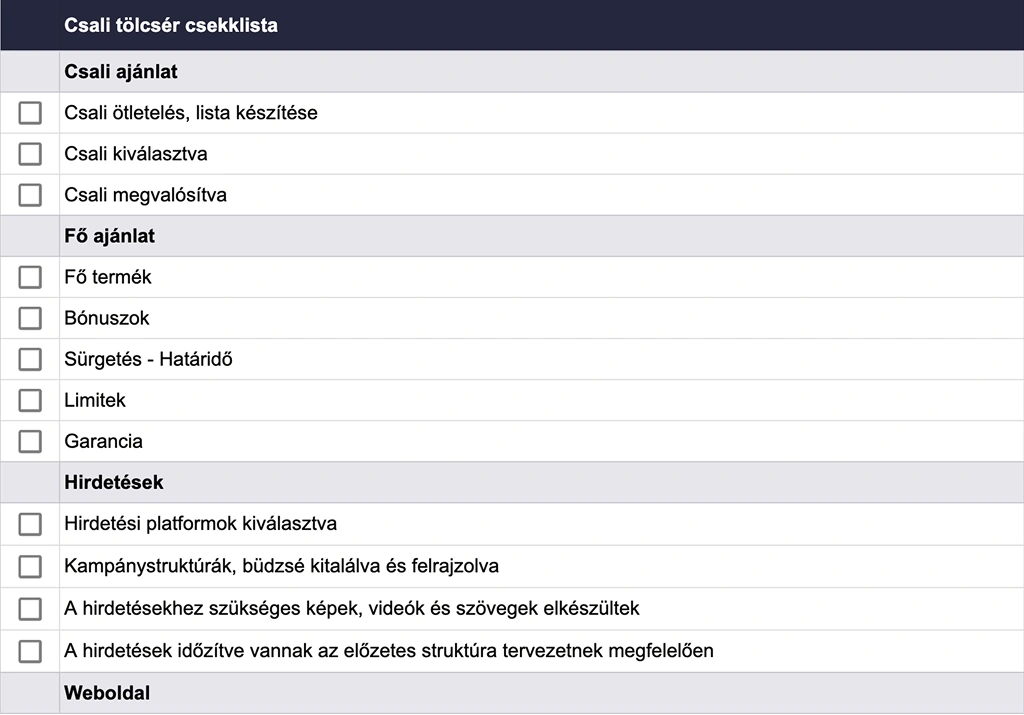The image size is (1024, 715).
Task: Toggle the 'Garancia' checkbox
Action: tap(30, 441)
